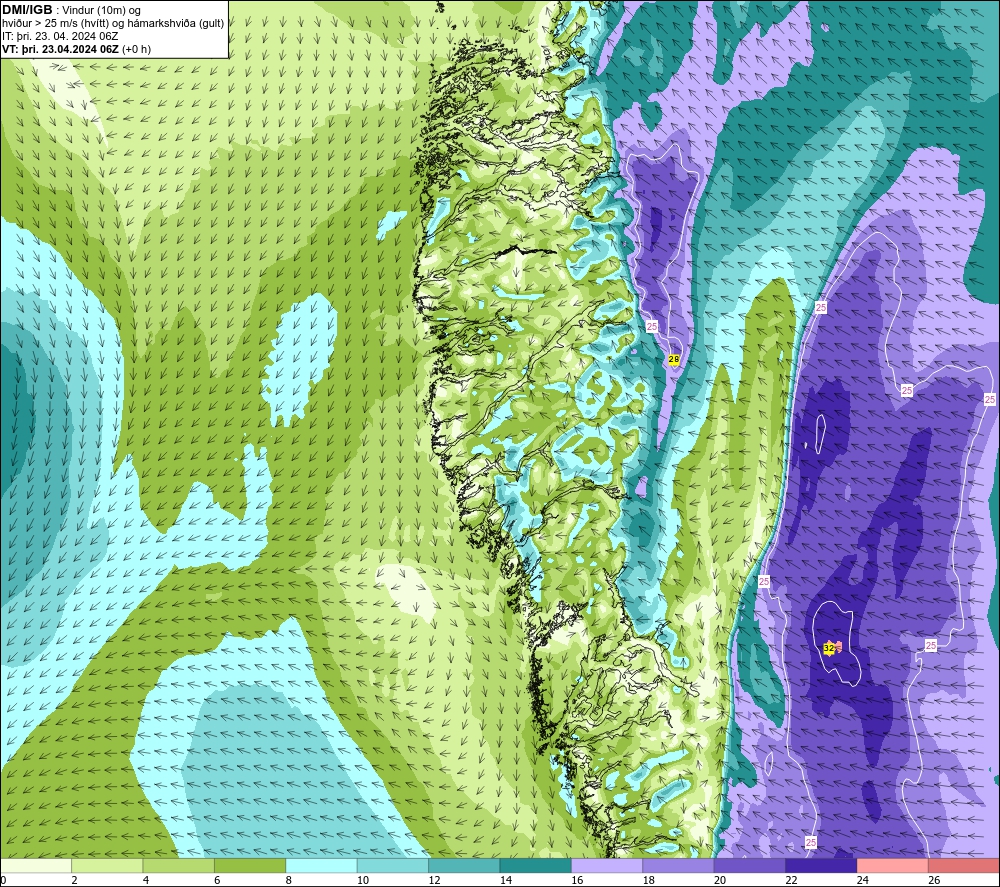Click the '12' label on the color scale

pyautogui.click(x=434, y=880)
